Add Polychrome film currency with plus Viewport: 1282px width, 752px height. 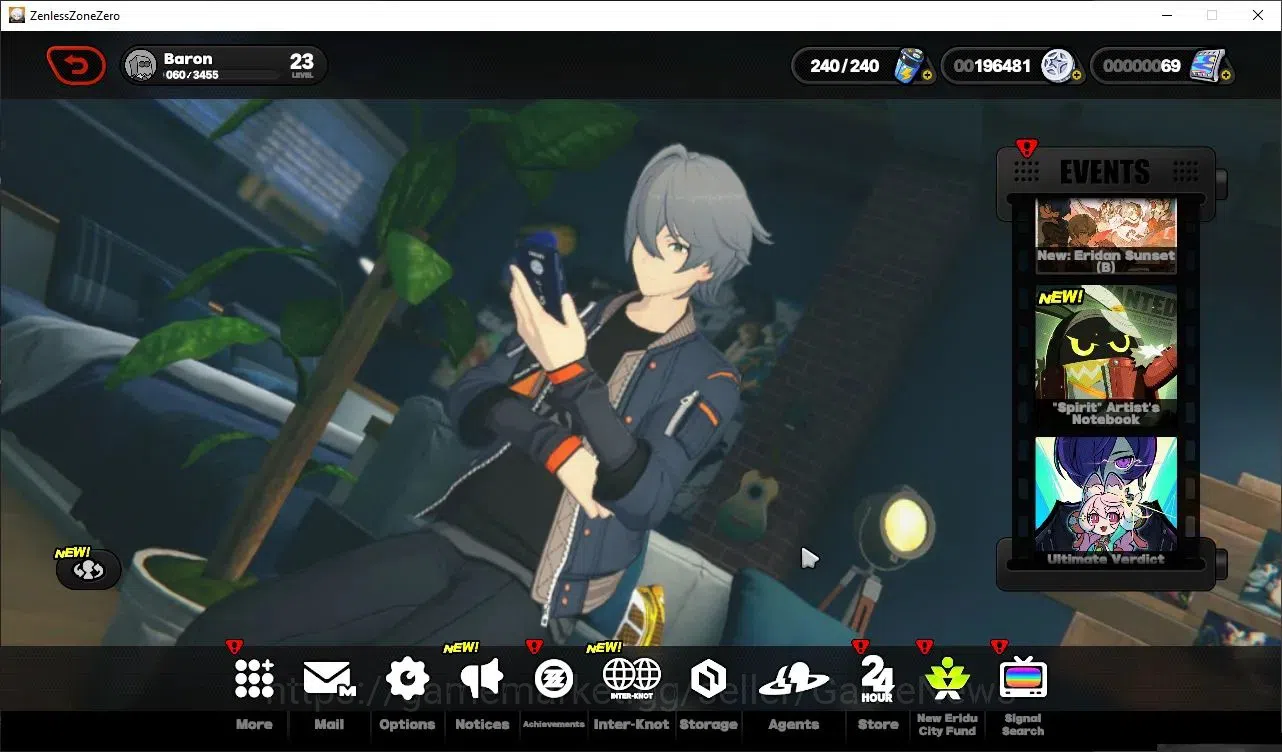1225,75
